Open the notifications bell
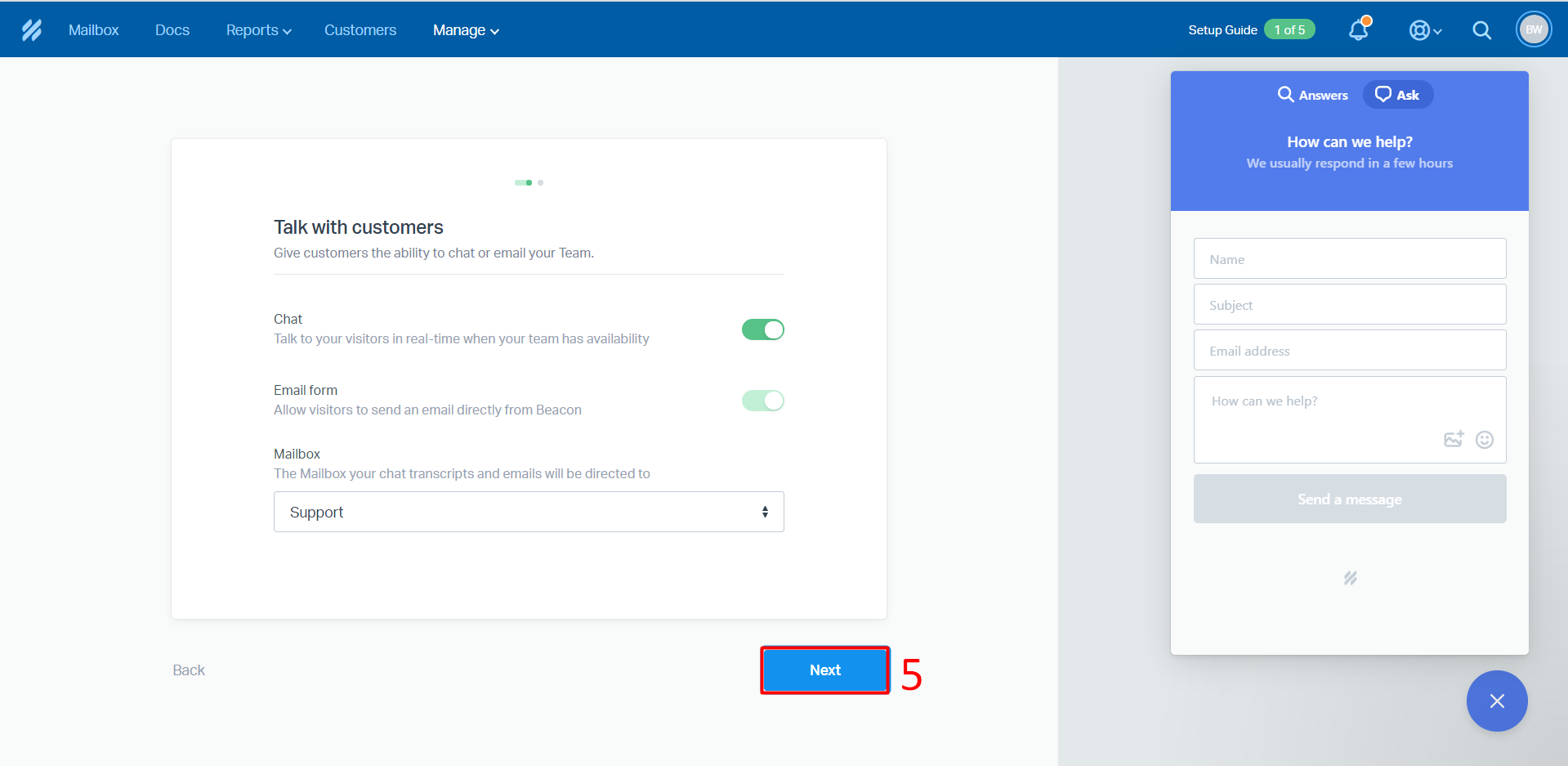 [1358, 30]
